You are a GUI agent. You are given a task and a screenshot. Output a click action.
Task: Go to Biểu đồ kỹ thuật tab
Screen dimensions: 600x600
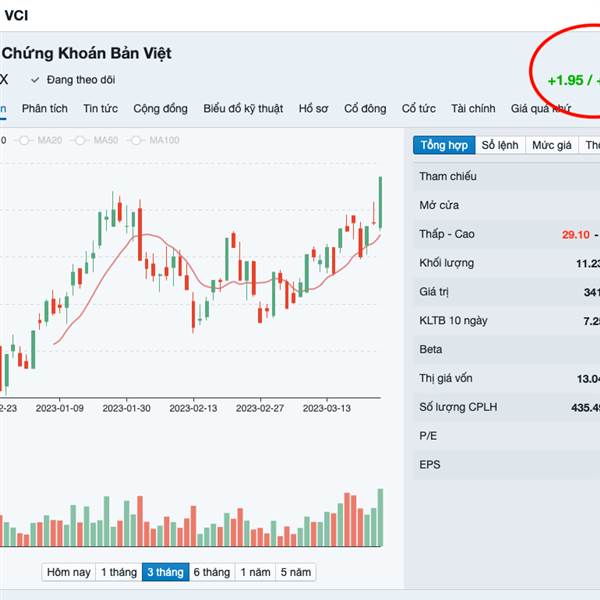coord(243,108)
